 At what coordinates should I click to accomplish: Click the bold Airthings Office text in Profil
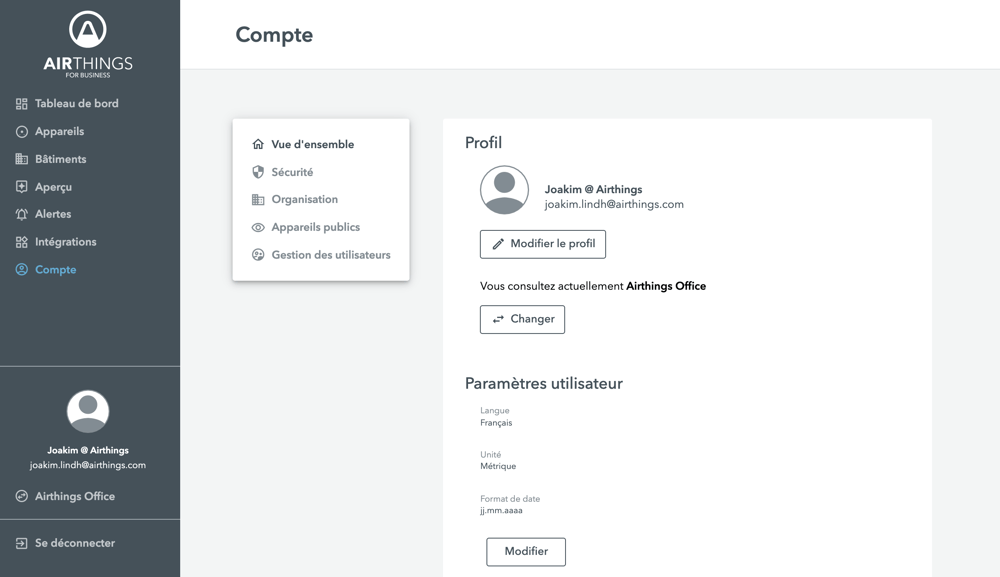(x=666, y=286)
